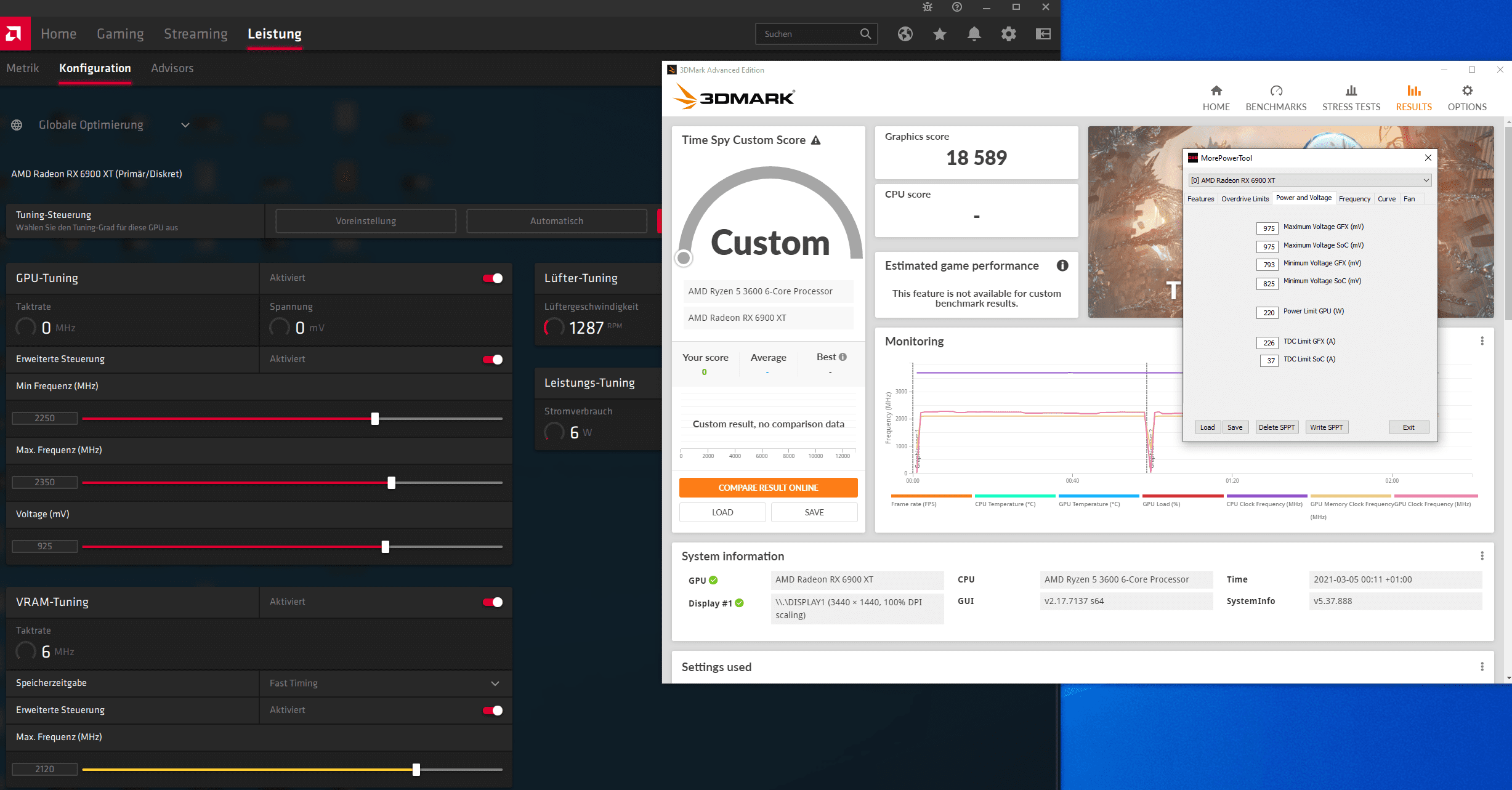Open the Speicherzeitgabe Fast Timing dropdown

click(x=495, y=683)
